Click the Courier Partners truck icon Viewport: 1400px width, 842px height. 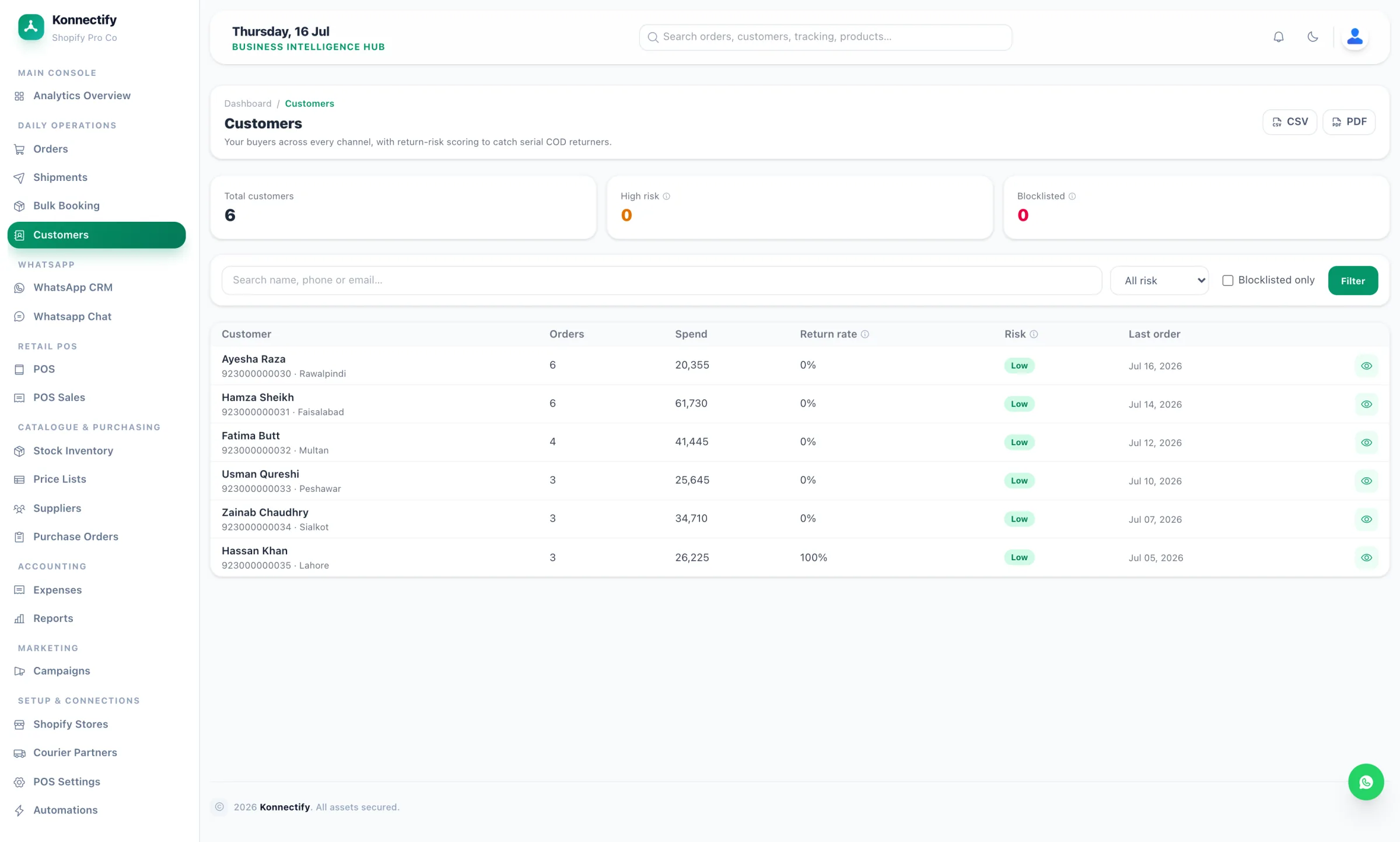coord(19,753)
